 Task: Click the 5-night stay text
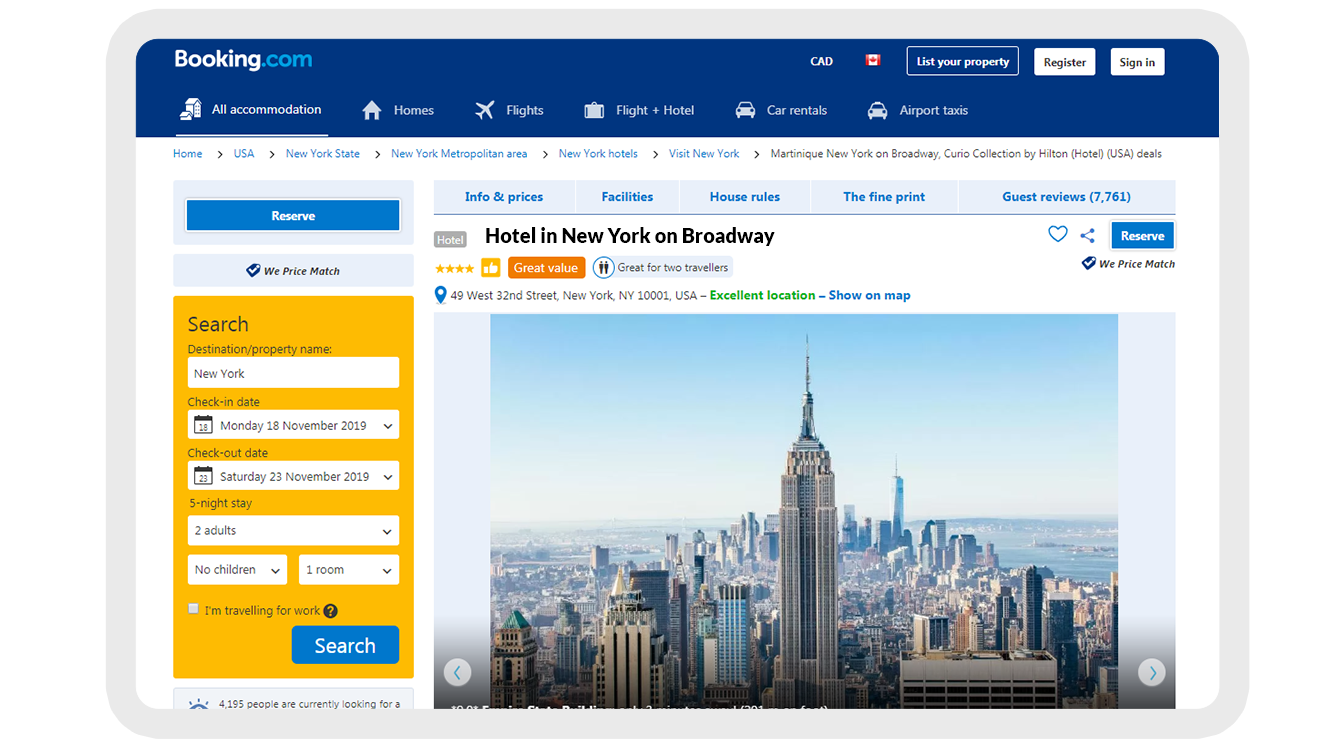pos(220,503)
